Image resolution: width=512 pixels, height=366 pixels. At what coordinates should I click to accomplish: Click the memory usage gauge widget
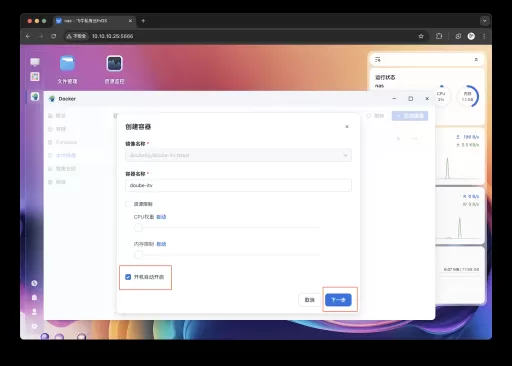pos(468,96)
